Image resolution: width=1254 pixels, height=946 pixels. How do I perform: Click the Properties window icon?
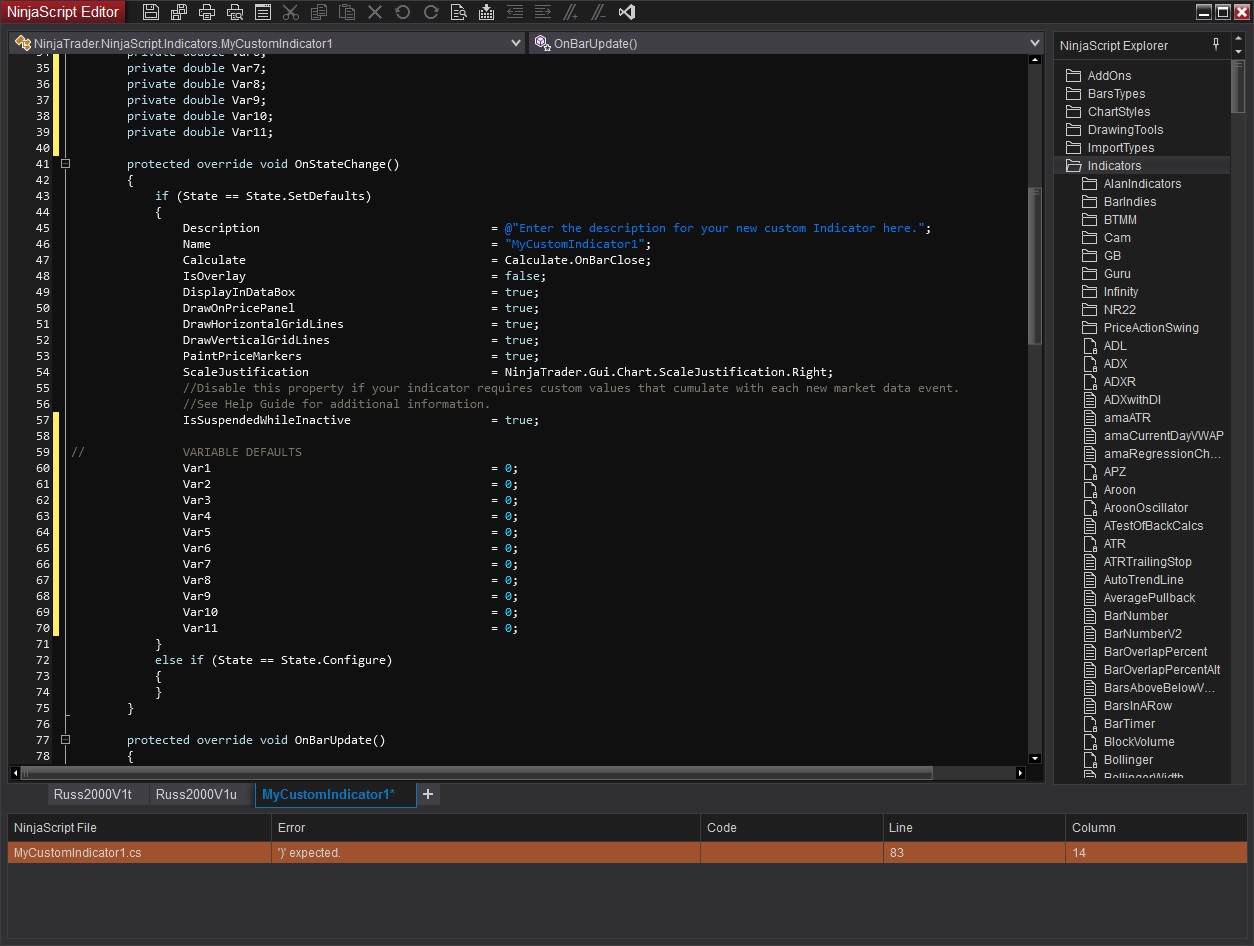point(263,13)
